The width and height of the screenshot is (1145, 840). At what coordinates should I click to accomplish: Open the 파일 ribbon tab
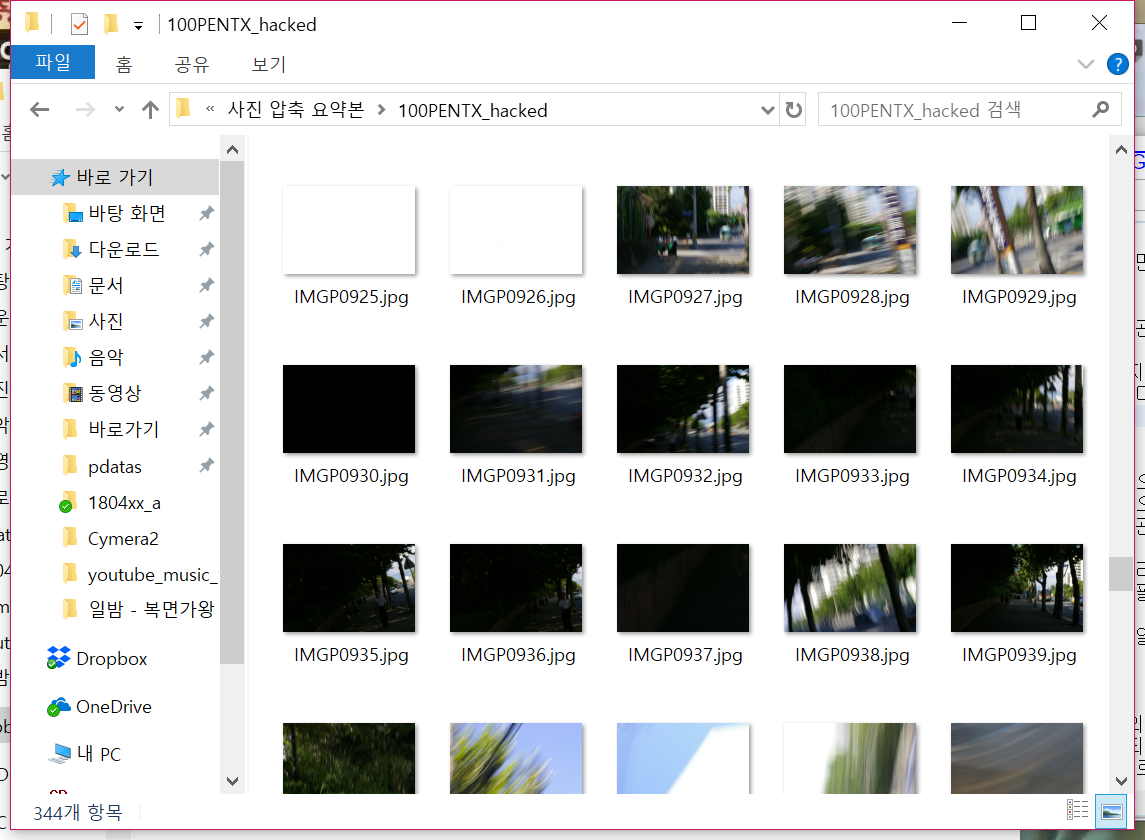click(x=53, y=62)
